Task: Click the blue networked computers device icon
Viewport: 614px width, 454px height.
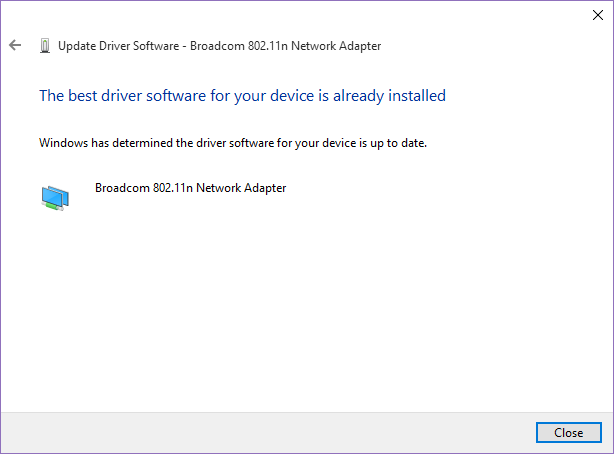Action: click(x=55, y=198)
